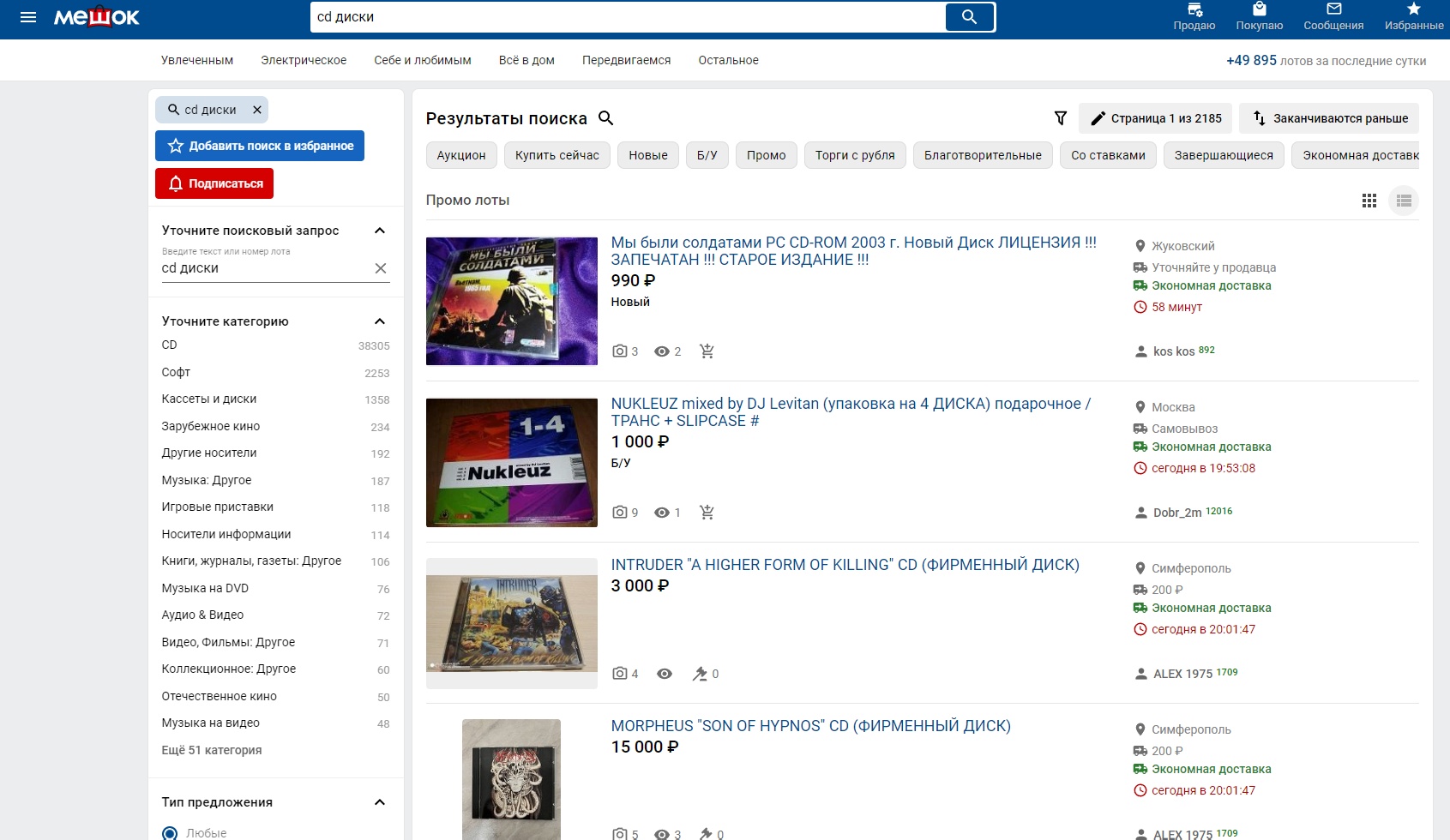
Task: Open the Покупаю buying section
Action: coord(1260,17)
